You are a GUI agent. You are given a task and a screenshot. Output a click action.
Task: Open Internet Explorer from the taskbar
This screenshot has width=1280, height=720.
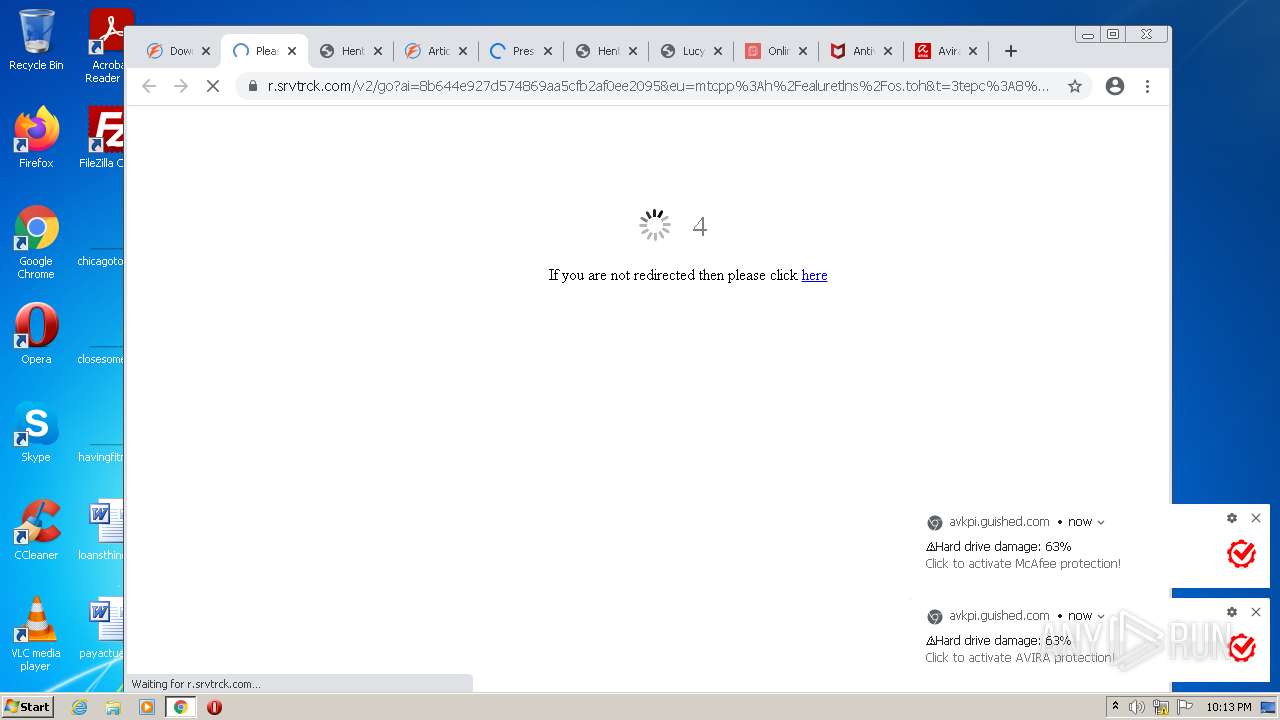pyautogui.click(x=80, y=707)
